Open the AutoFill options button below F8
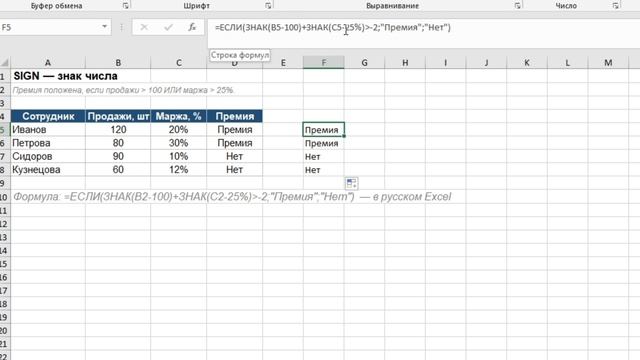Viewport: 640px width, 360px height. [x=351, y=183]
